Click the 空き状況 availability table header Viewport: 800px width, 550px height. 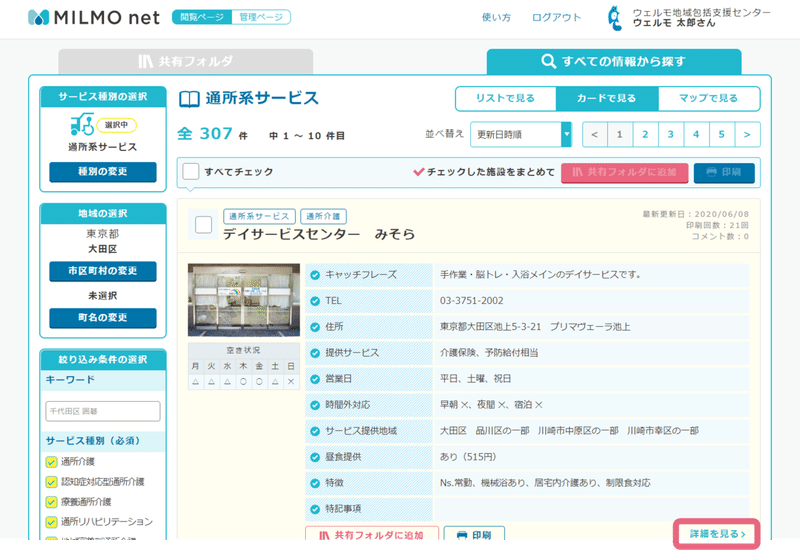(243, 351)
